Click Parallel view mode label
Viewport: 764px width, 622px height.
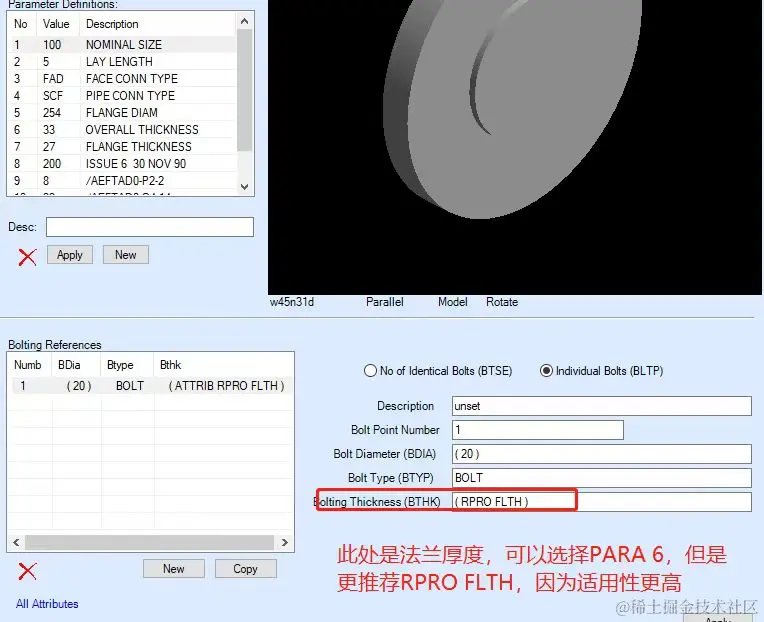coord(384,302)
